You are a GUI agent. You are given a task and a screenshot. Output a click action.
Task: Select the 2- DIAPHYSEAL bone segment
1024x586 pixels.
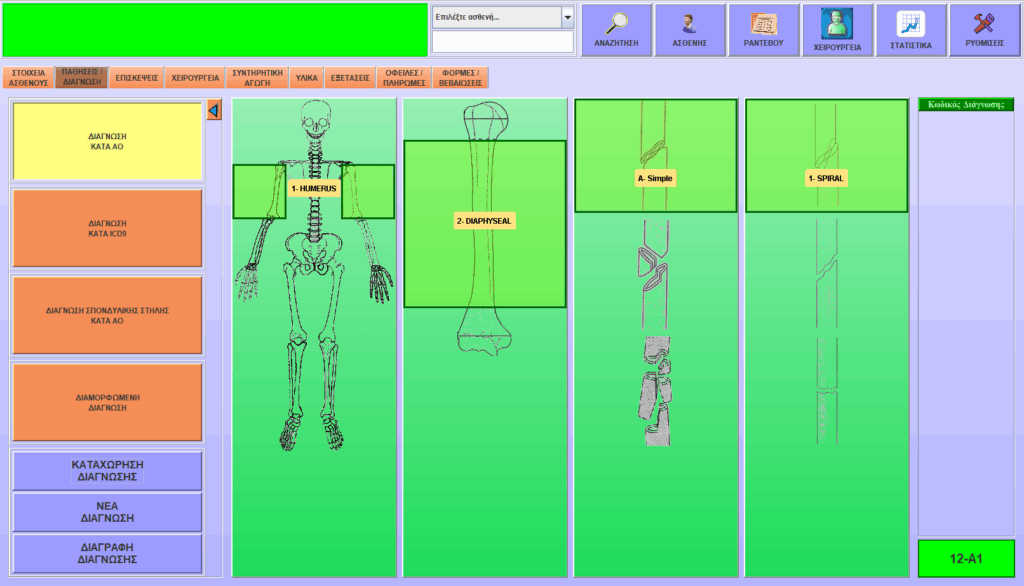[484, 221]
